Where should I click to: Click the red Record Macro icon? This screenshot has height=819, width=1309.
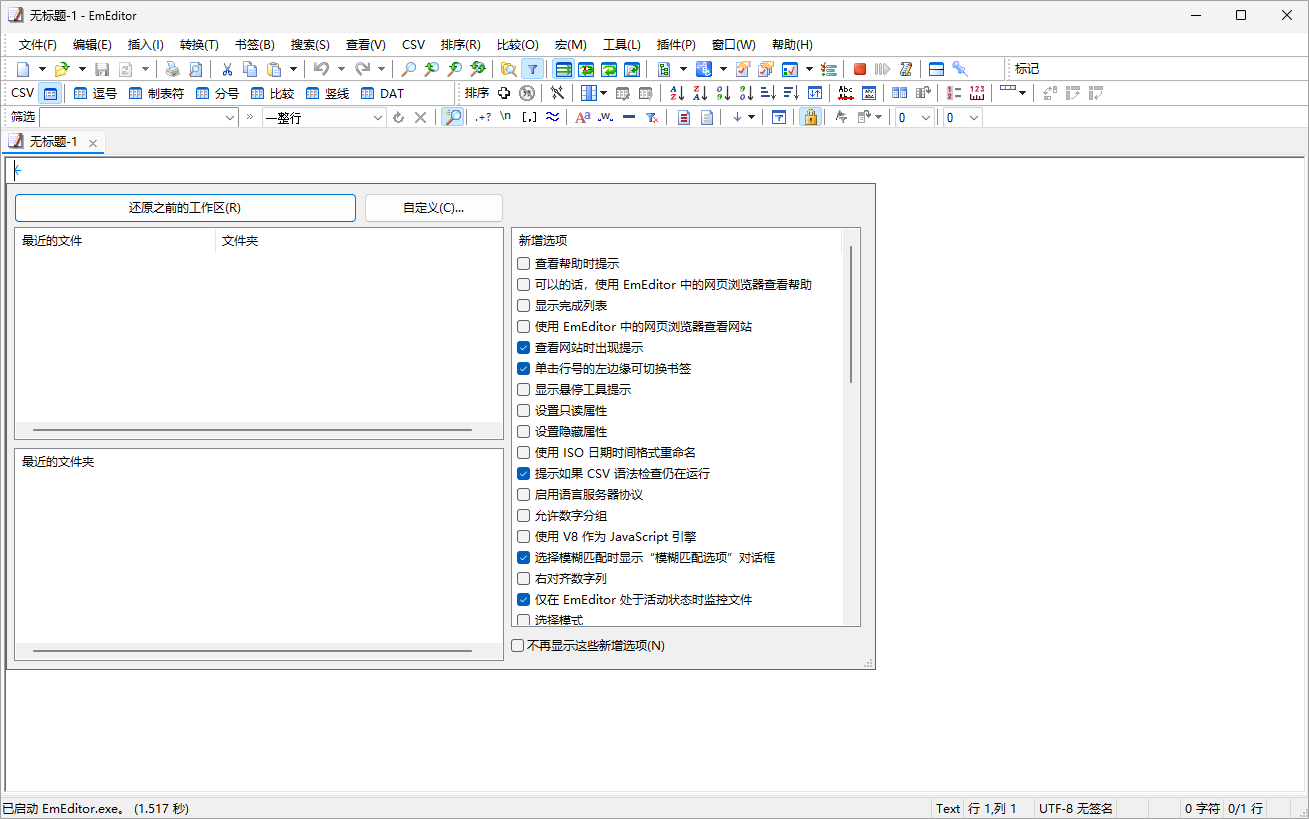[859, 69]
